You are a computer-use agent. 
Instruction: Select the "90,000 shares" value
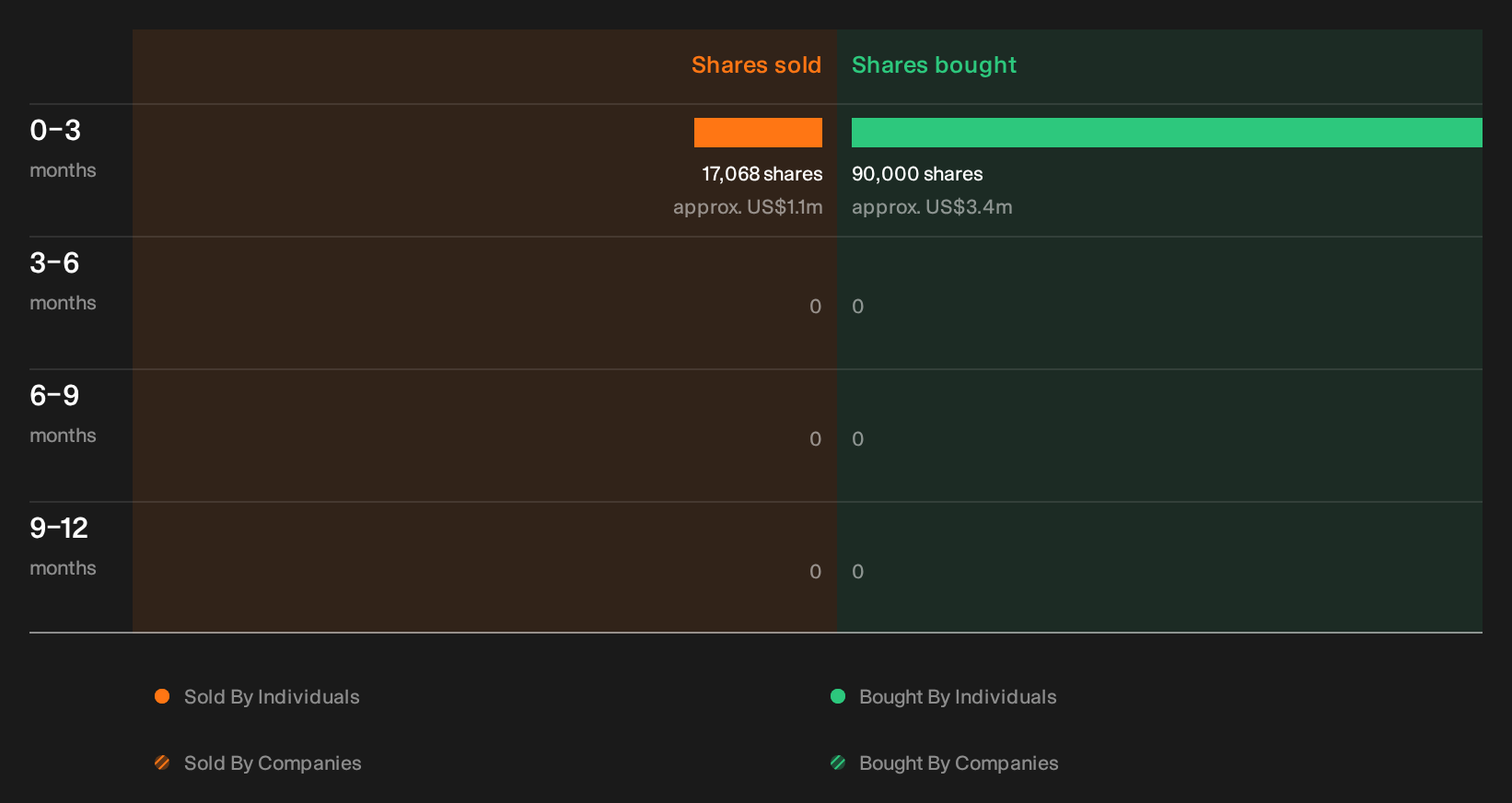click(917, 174)
